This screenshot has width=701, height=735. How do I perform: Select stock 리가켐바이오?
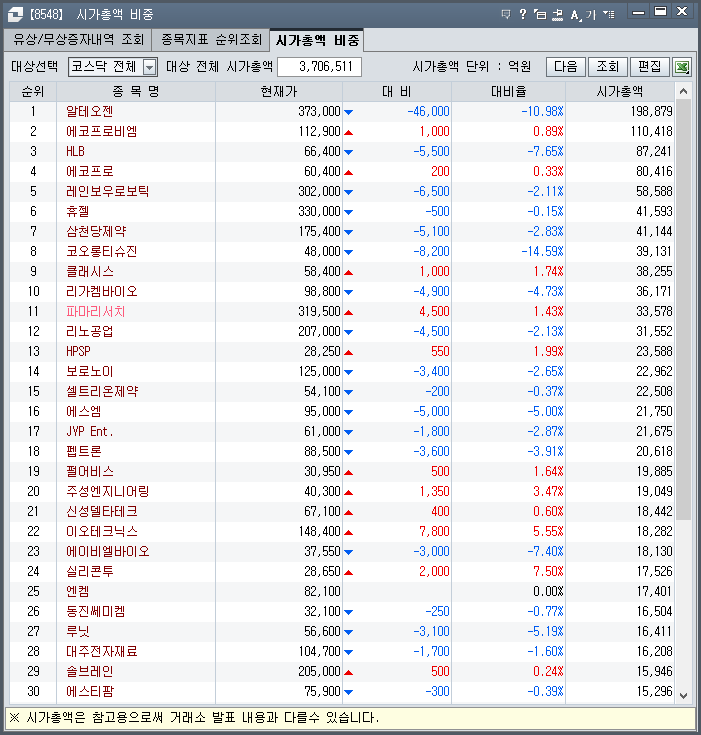pos(101,292)
